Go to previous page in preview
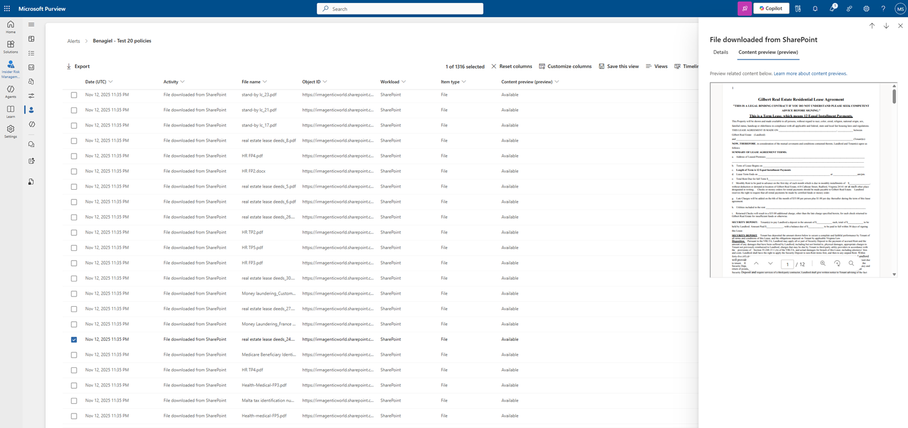The image size is (908, 428). click(757, 264)
